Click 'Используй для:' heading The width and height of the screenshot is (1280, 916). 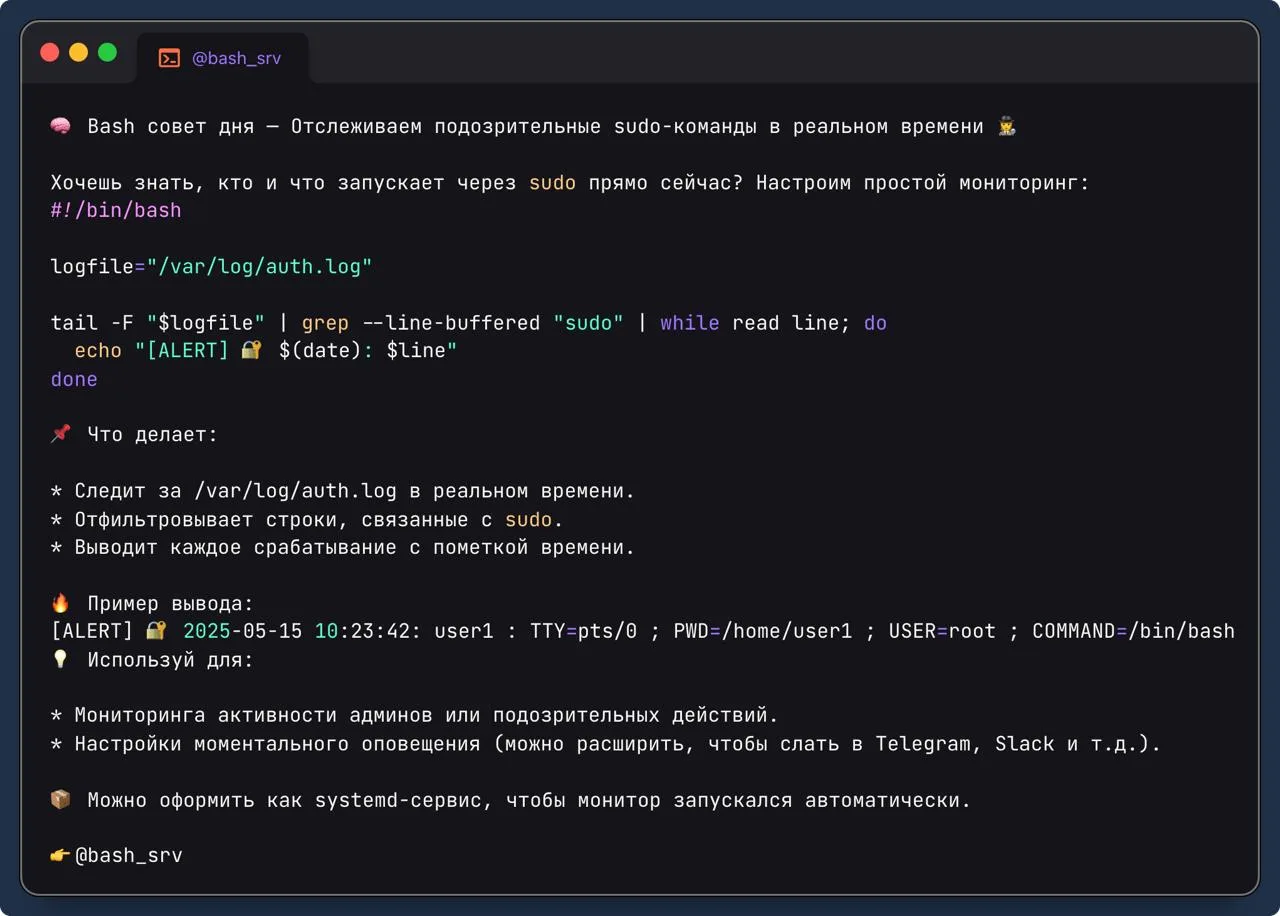[171, 660]
